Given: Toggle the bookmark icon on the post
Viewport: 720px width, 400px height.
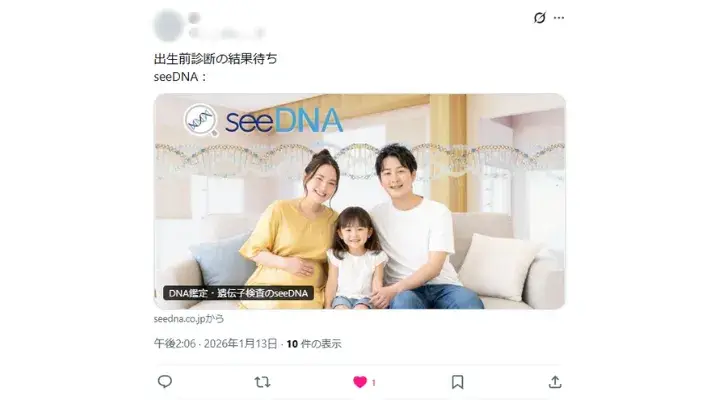Looking at the screenshot, I should coord(457,382).
